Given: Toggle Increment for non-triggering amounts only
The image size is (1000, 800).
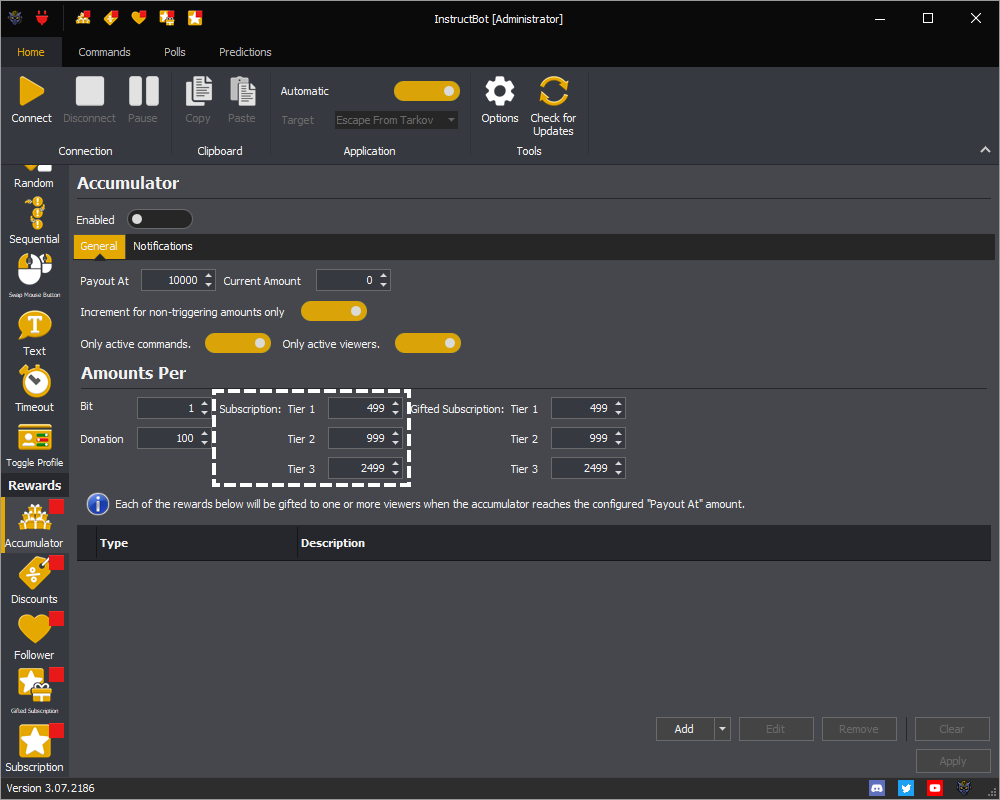Looking at the screenshot, I should click(x=334, y=311).
